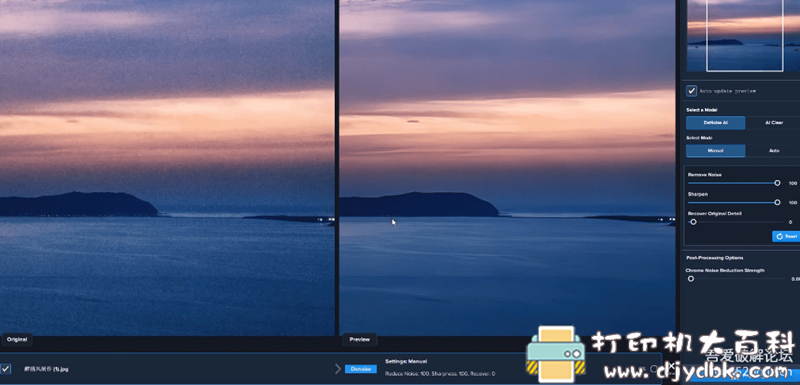Uncheck the image file checkbox in list
Viewport: 800px width, 385px height.
[x=6, y=368]
